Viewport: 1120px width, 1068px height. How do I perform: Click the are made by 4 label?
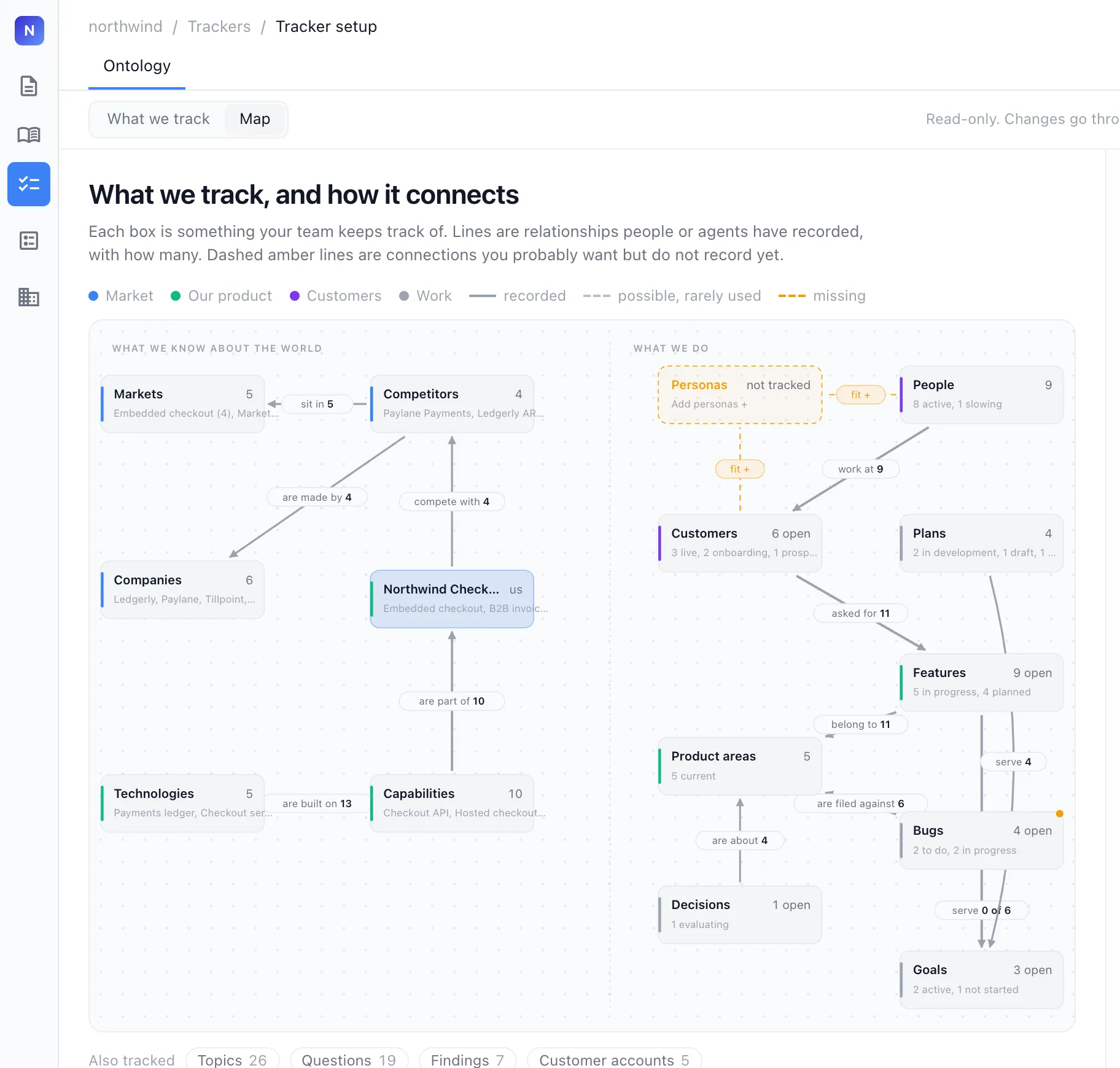point(317,497)
